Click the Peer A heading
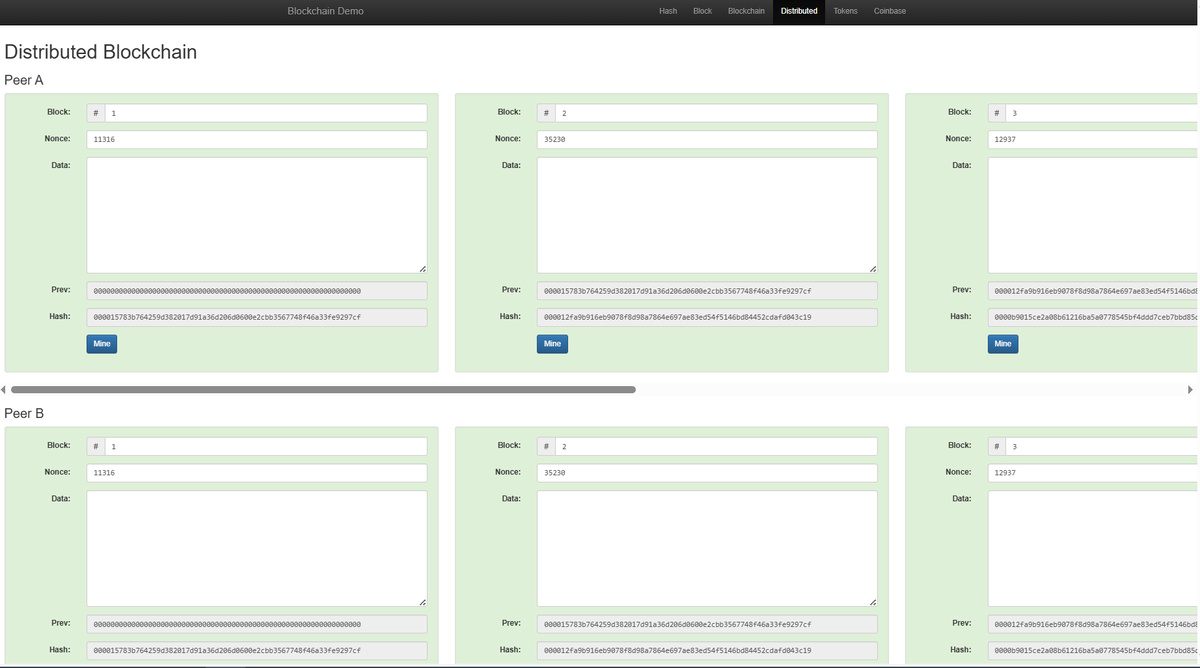 click(x=24, y=80)
